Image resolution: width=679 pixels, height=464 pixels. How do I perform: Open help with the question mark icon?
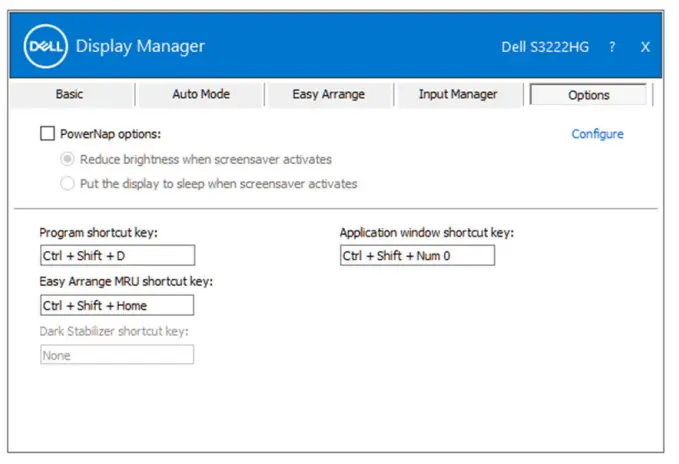[x=612, y=47]
